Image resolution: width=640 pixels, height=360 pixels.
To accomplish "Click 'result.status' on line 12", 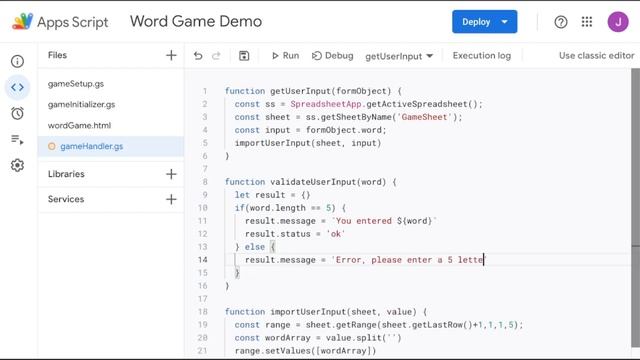I will 278,234.
